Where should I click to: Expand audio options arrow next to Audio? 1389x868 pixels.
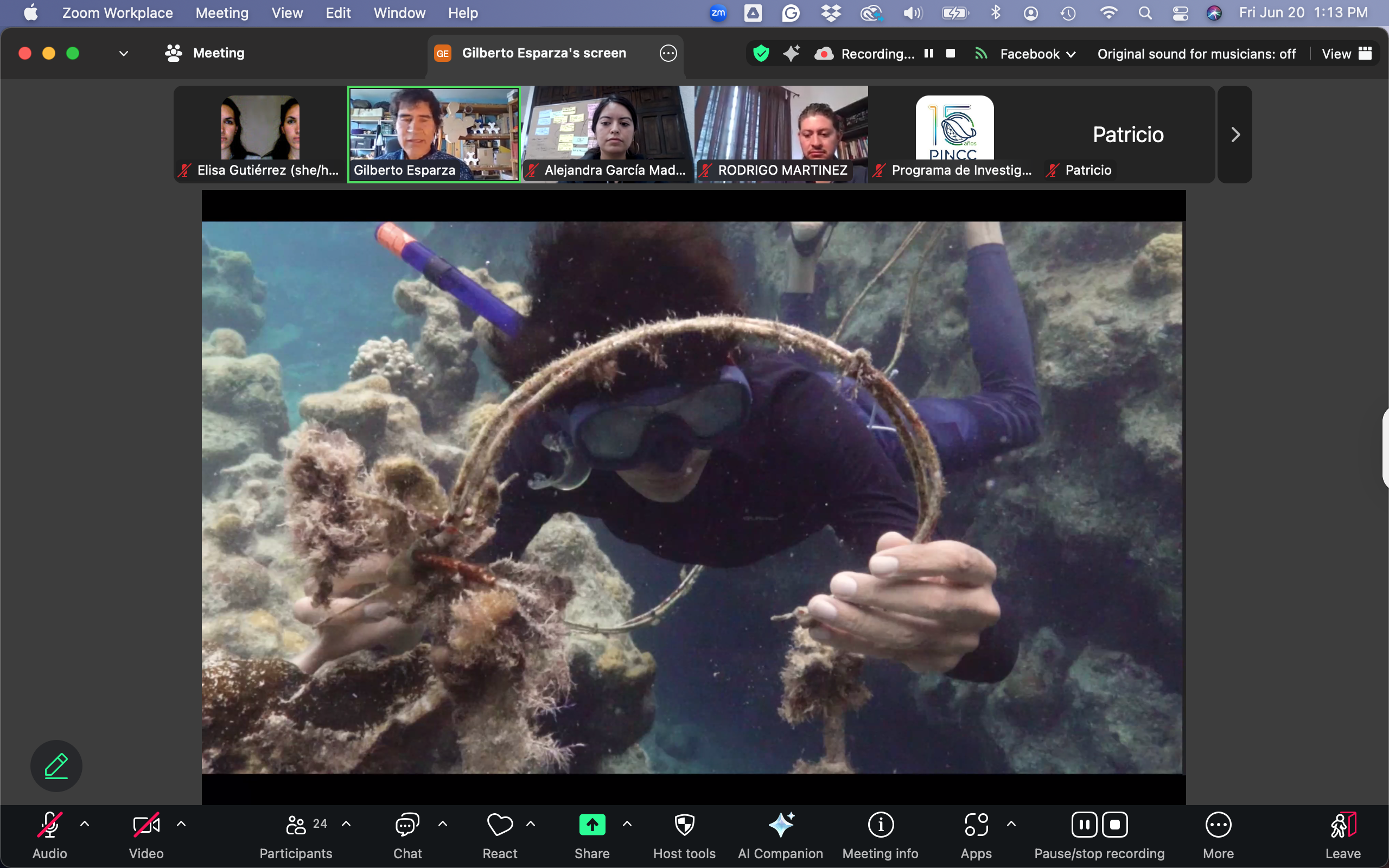(x=85, y=824)
